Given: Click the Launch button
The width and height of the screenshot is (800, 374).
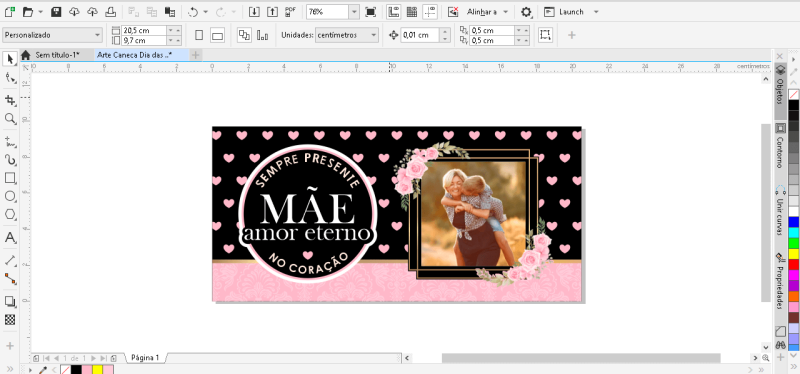Looking at the screenshot, I should (x=564, y=11).
